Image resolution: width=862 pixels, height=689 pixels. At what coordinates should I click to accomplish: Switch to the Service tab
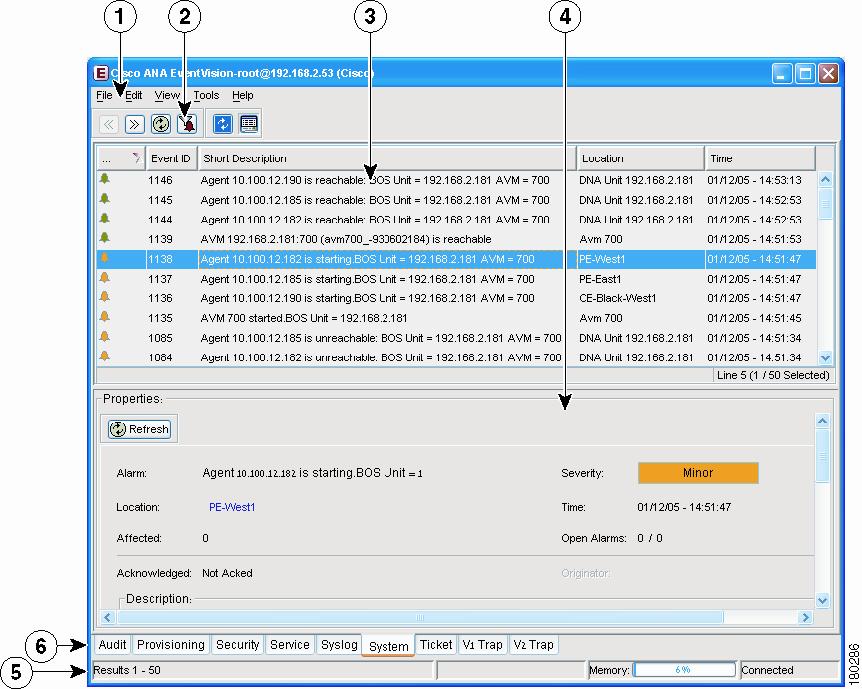pyautogui.click(x=289, y=644)
